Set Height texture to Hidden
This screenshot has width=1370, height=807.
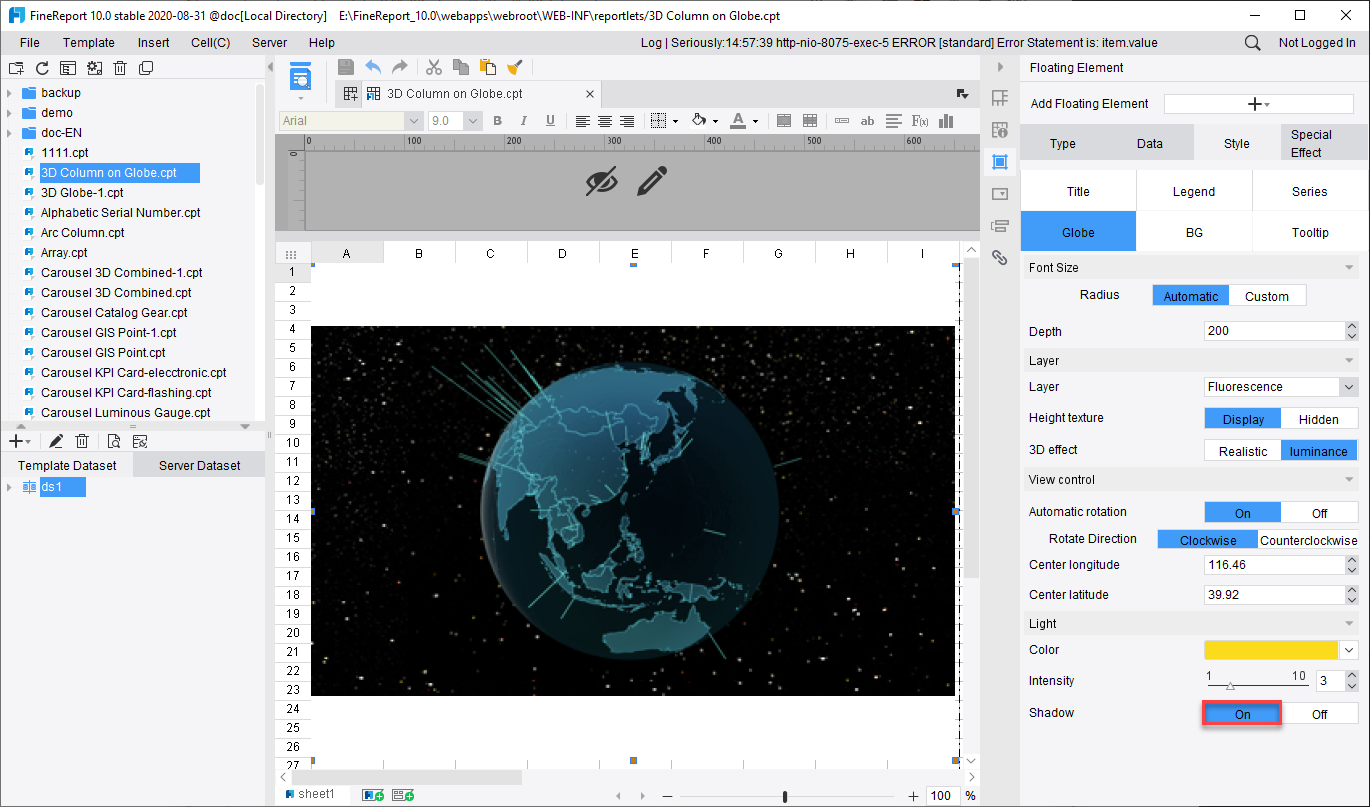point(1319,419)
